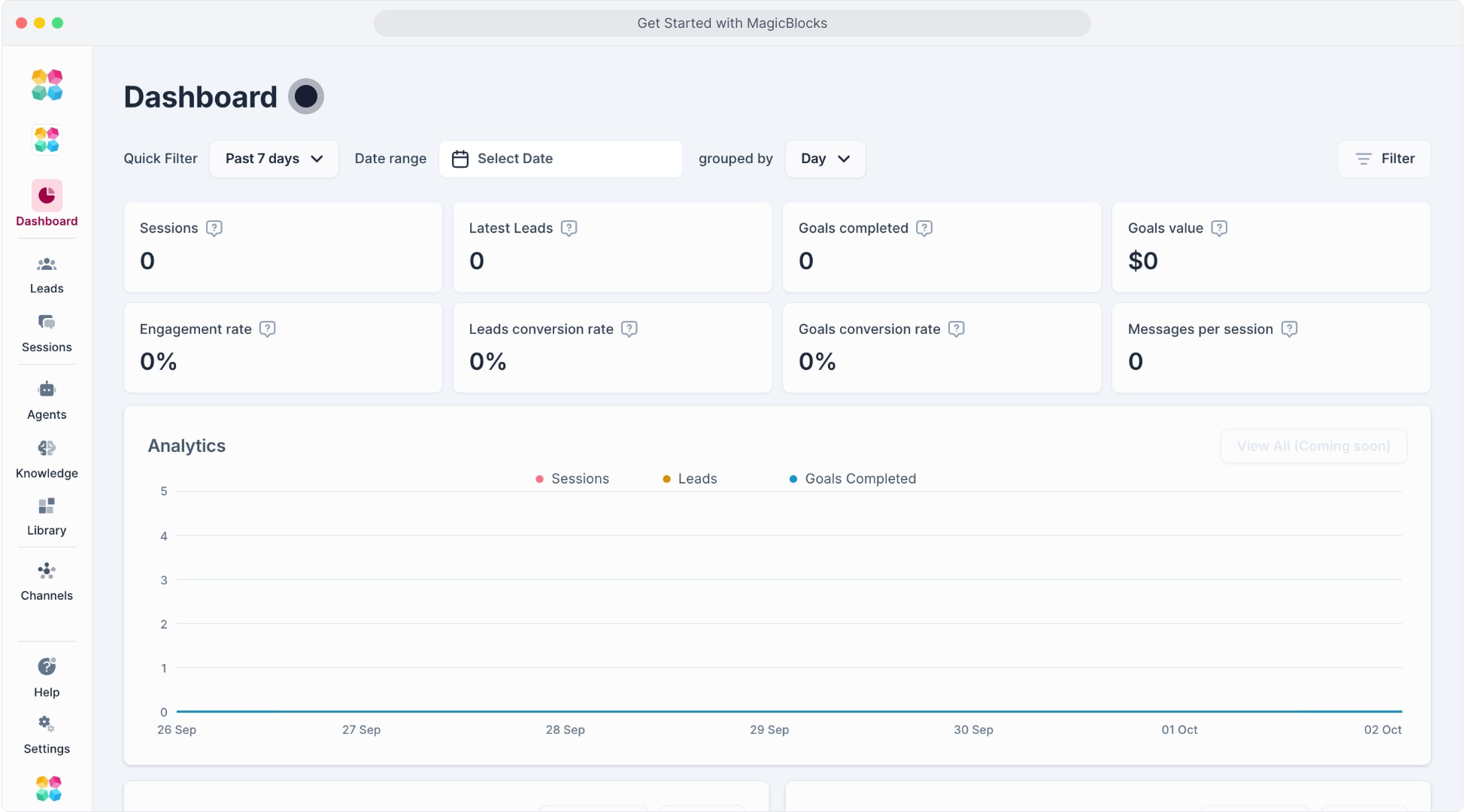
Task: Toggle the Leads series in chart legend
Action: (x=690, y=479)
